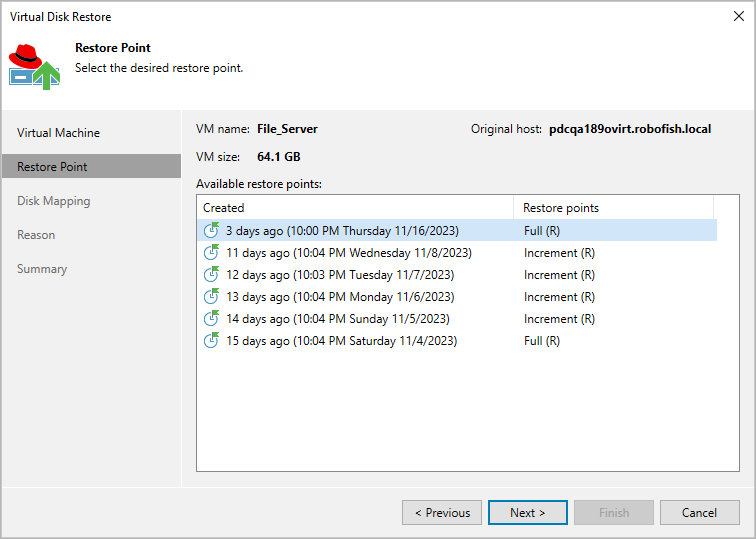Click the Previous button
This screenshot has height=539, width=756.
[442, 512]
